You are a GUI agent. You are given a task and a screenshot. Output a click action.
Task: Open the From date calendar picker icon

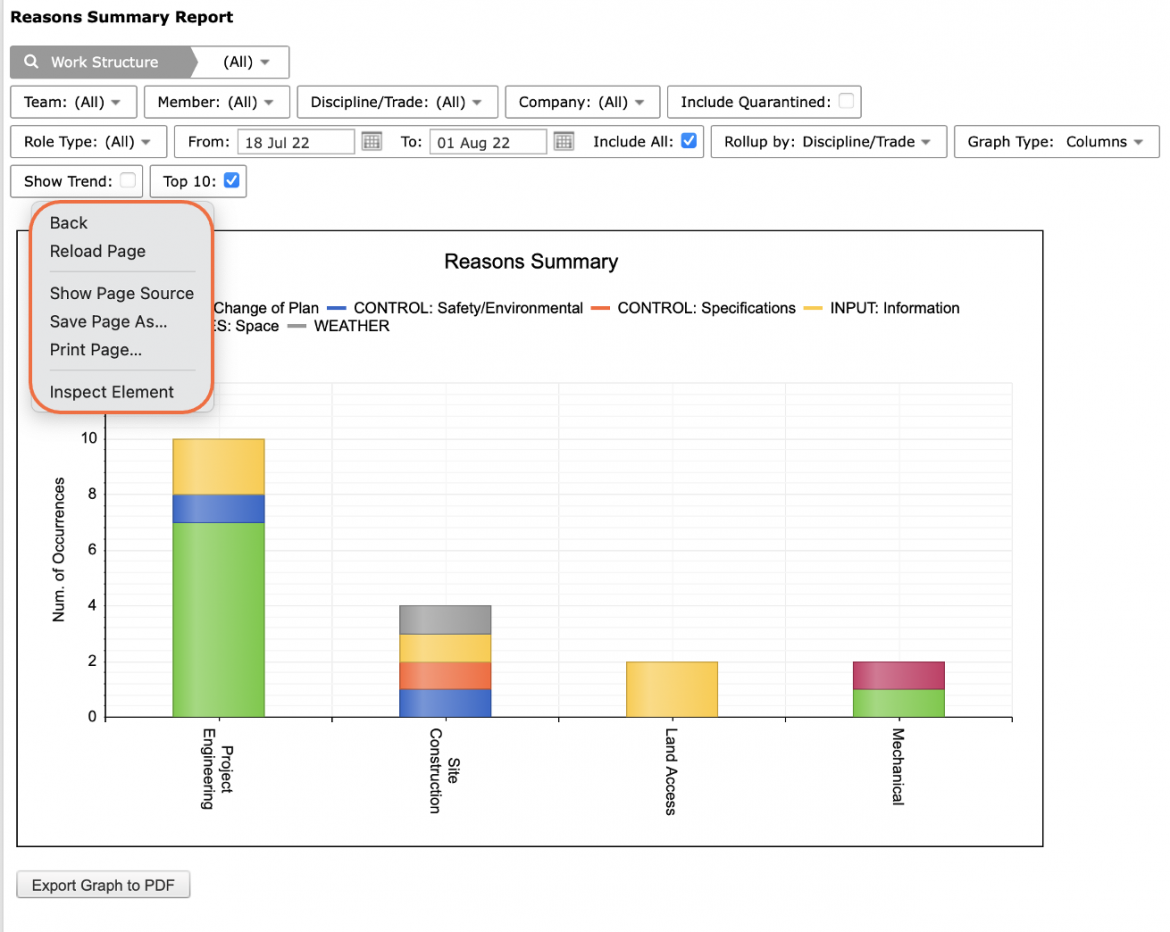(372, 141)
